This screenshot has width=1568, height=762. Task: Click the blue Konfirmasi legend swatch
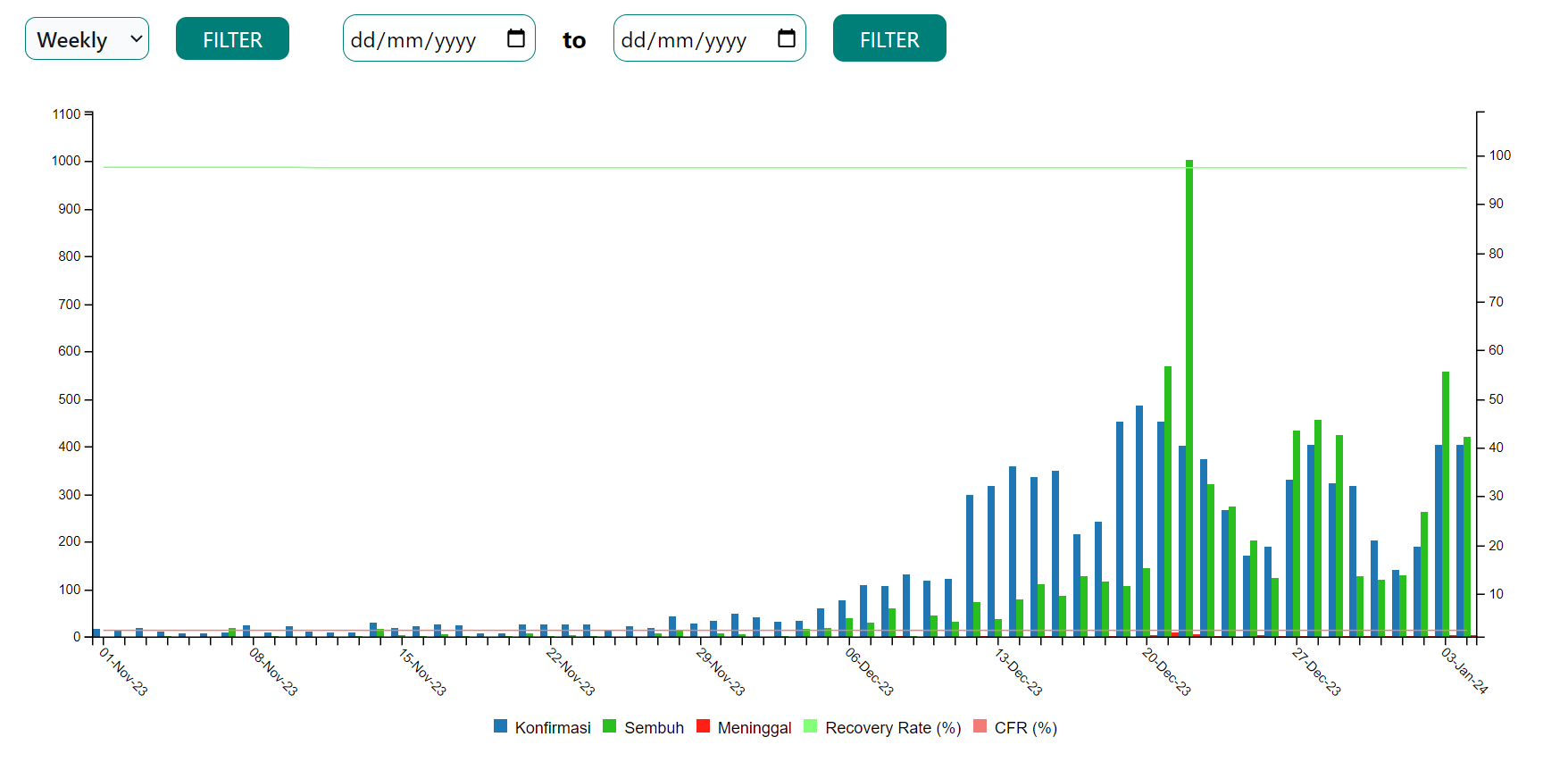coord(500,726)
